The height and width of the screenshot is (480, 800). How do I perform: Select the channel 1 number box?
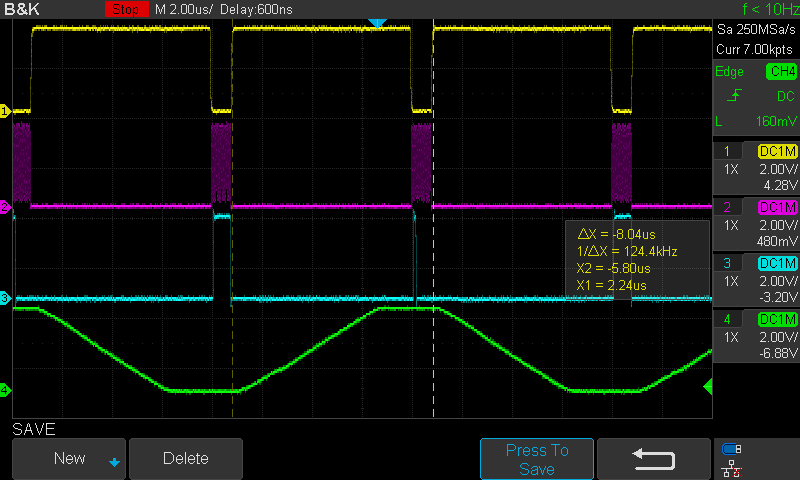coord(727,151)
